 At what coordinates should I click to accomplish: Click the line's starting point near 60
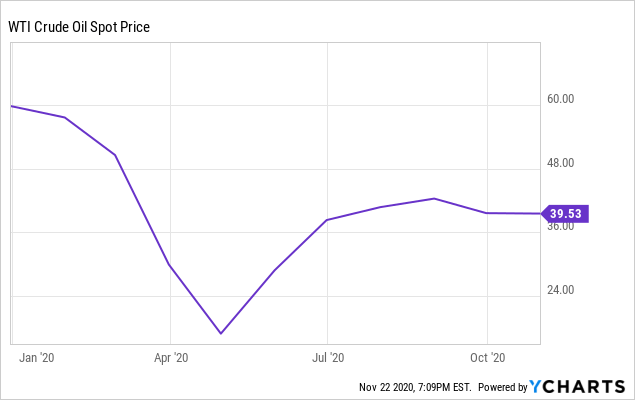tap(12, 106)
